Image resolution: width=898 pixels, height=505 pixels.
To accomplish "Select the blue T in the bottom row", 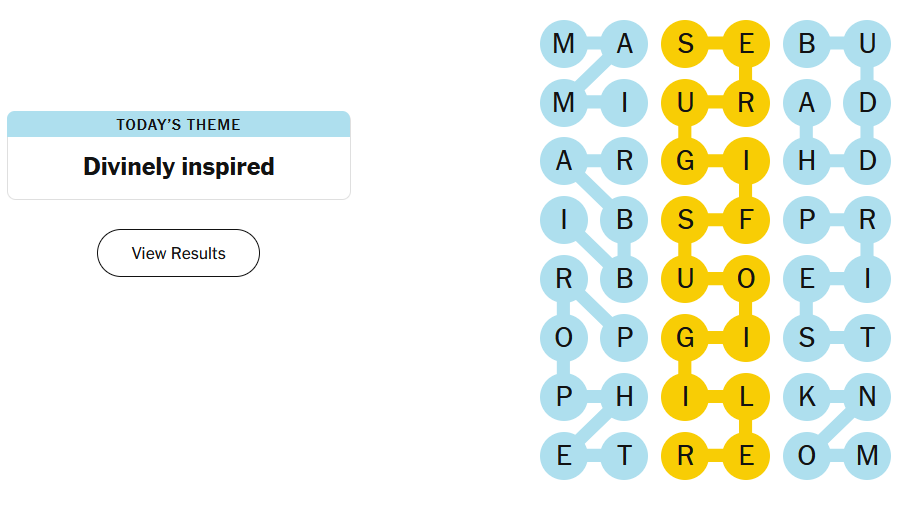I will pyautogui.click(x=625, y=456).
